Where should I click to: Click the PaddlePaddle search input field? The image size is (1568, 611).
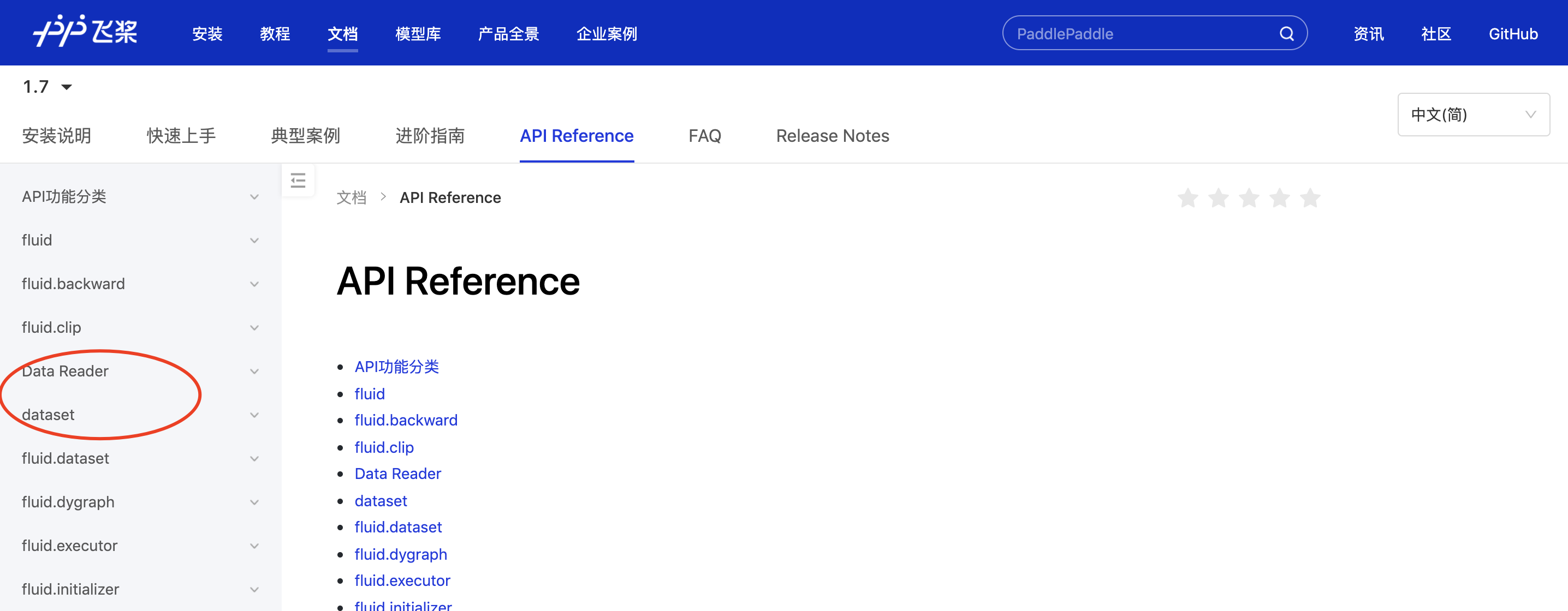point(1138,34)
